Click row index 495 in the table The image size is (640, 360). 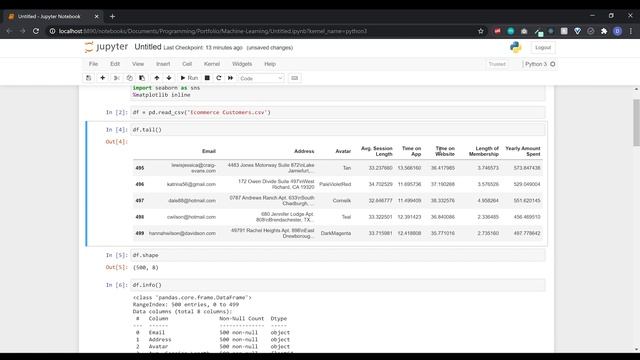pos(140,168)
